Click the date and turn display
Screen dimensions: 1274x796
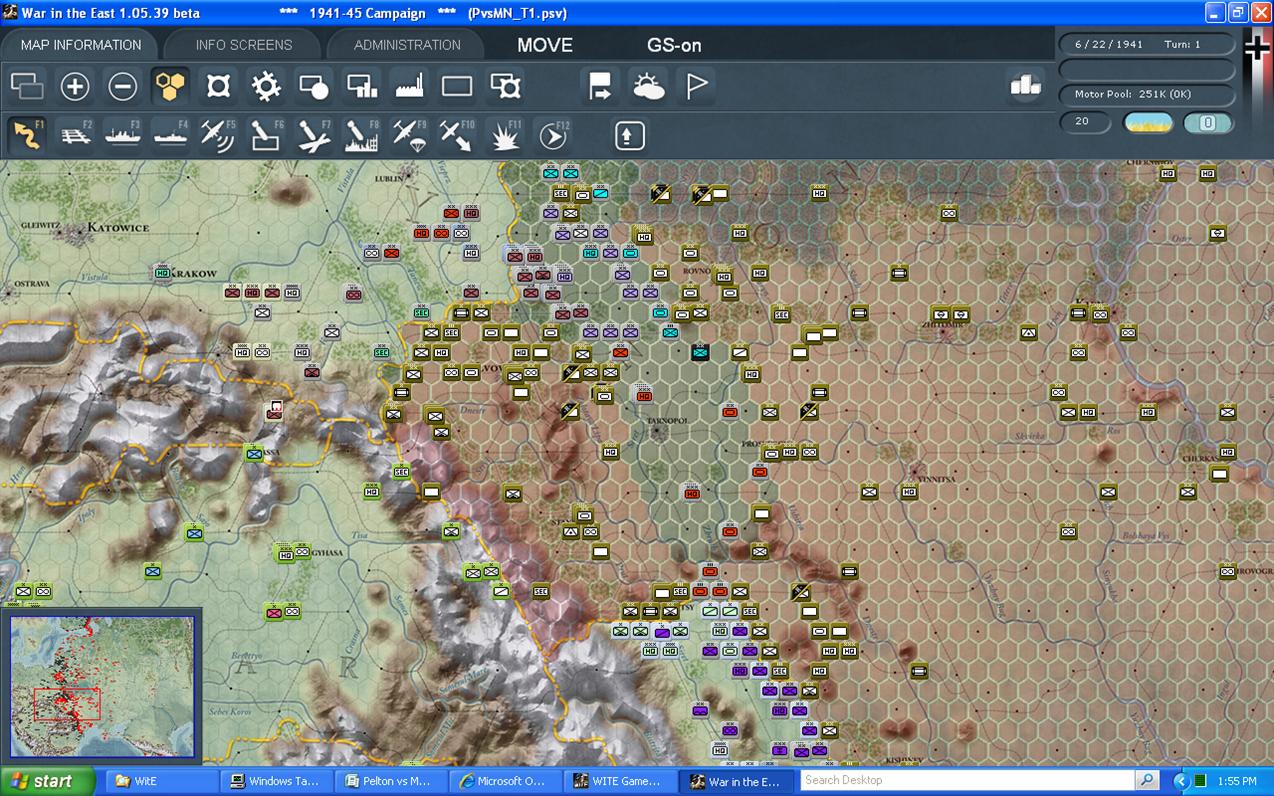pyautogui.click(x=1147, y=44)
